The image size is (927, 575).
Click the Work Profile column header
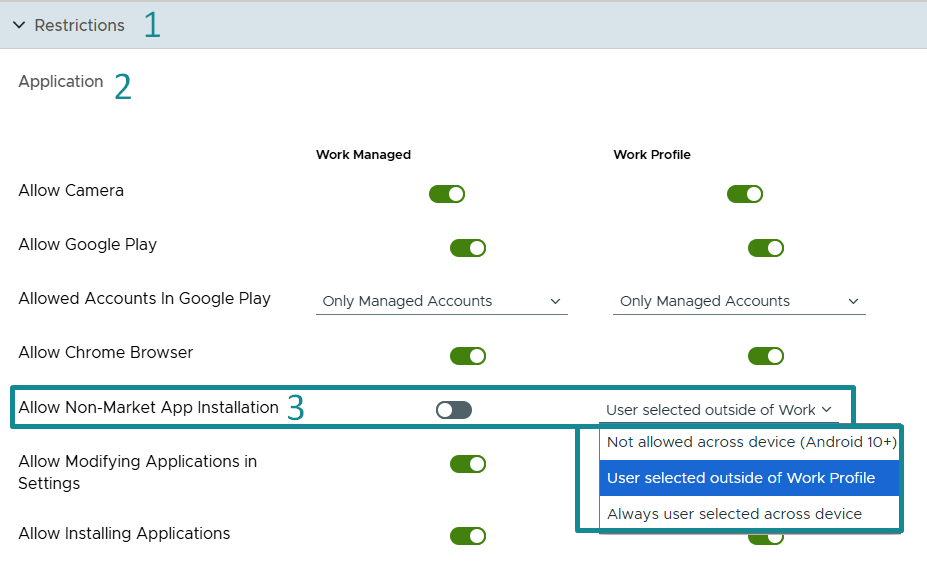coord(652,154)
